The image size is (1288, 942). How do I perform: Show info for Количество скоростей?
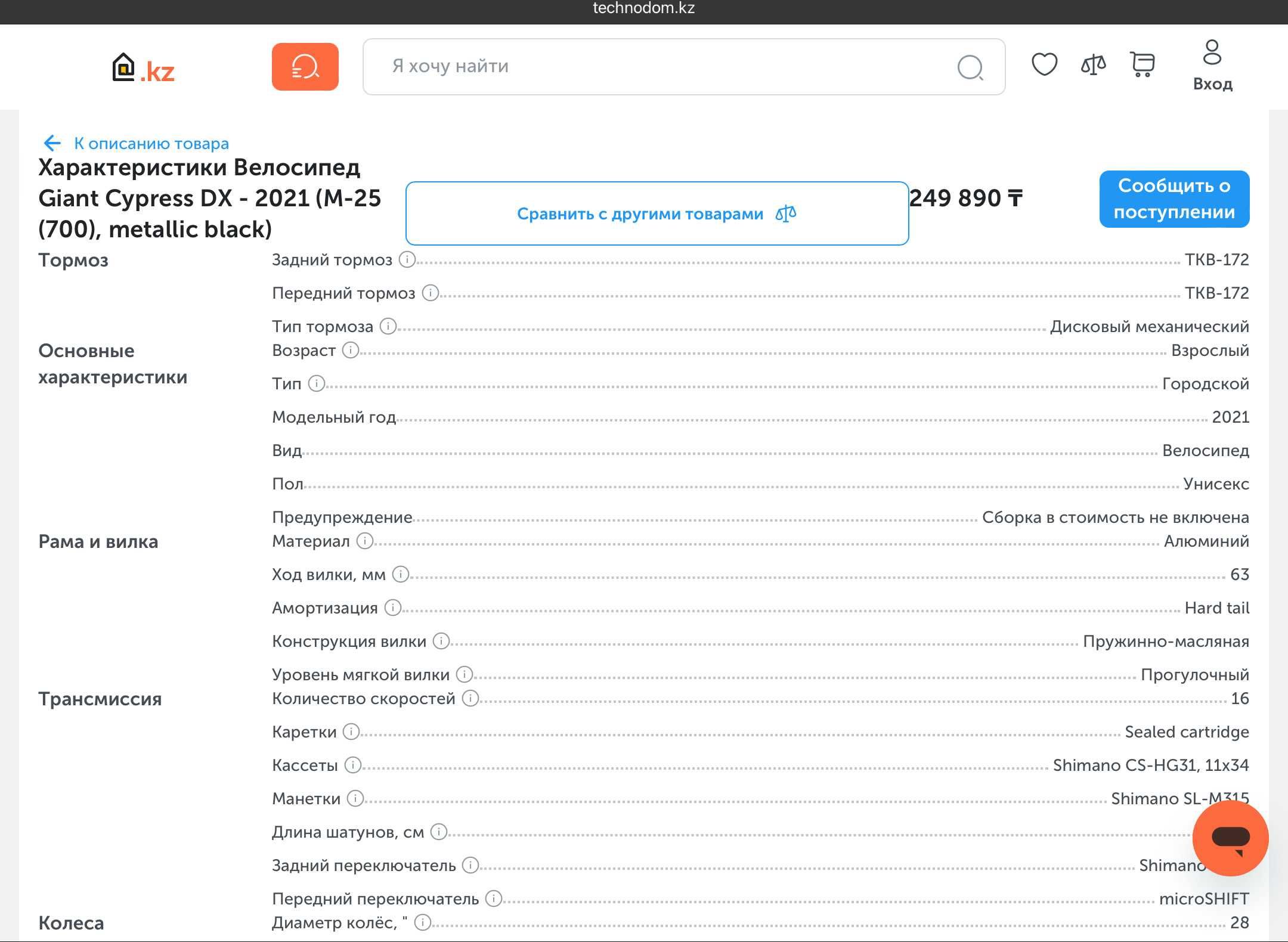click(470, 698)
